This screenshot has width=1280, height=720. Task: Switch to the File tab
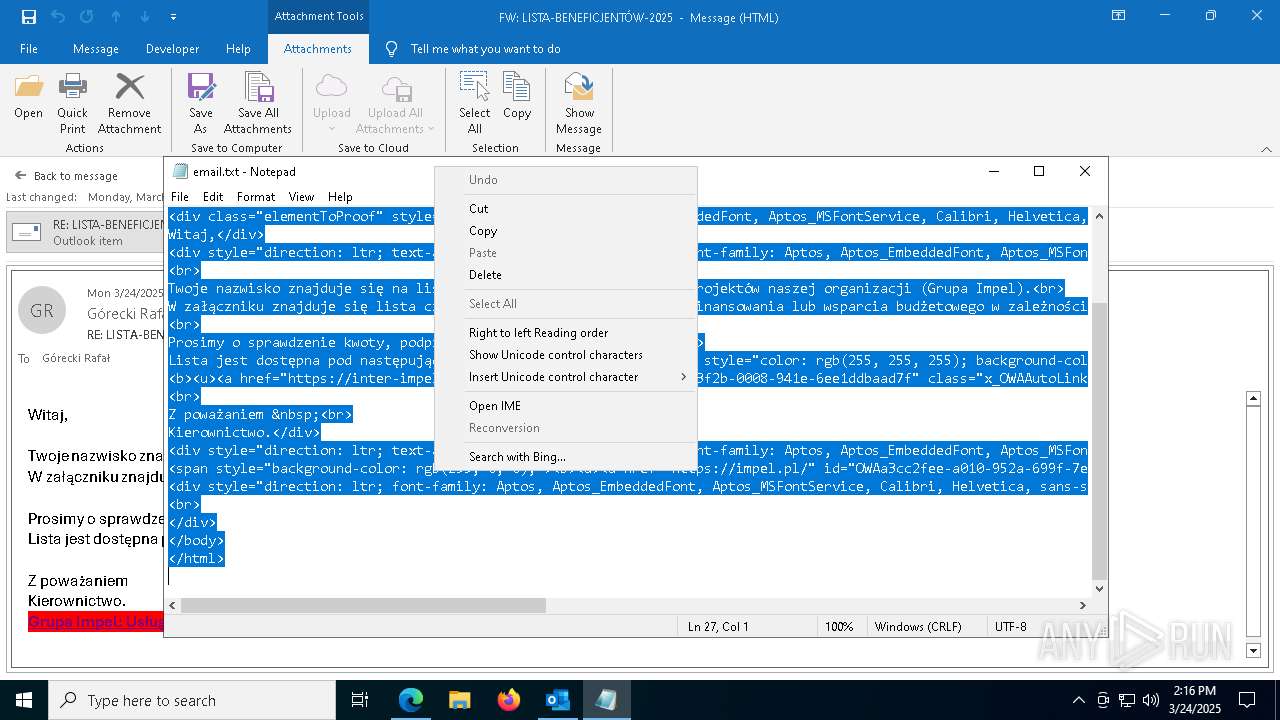pos(29,49)
